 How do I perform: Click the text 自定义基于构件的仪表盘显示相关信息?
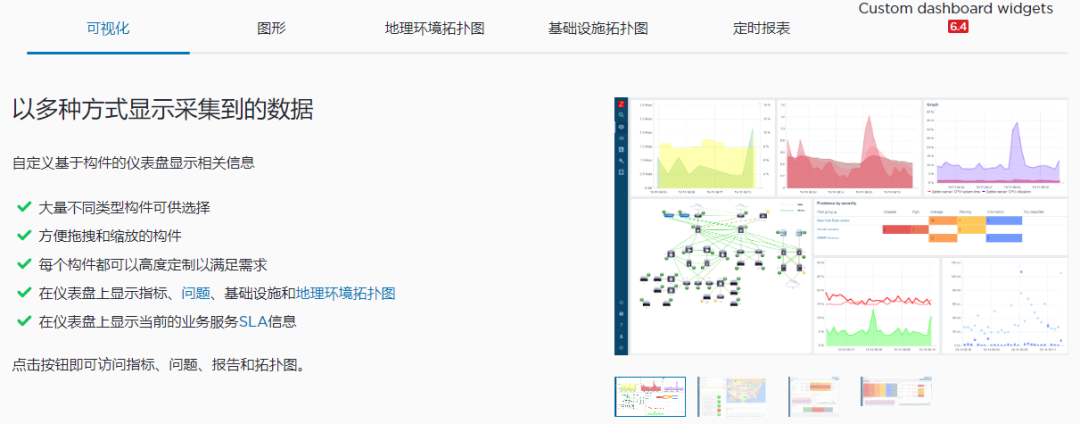tap(134, 164)
